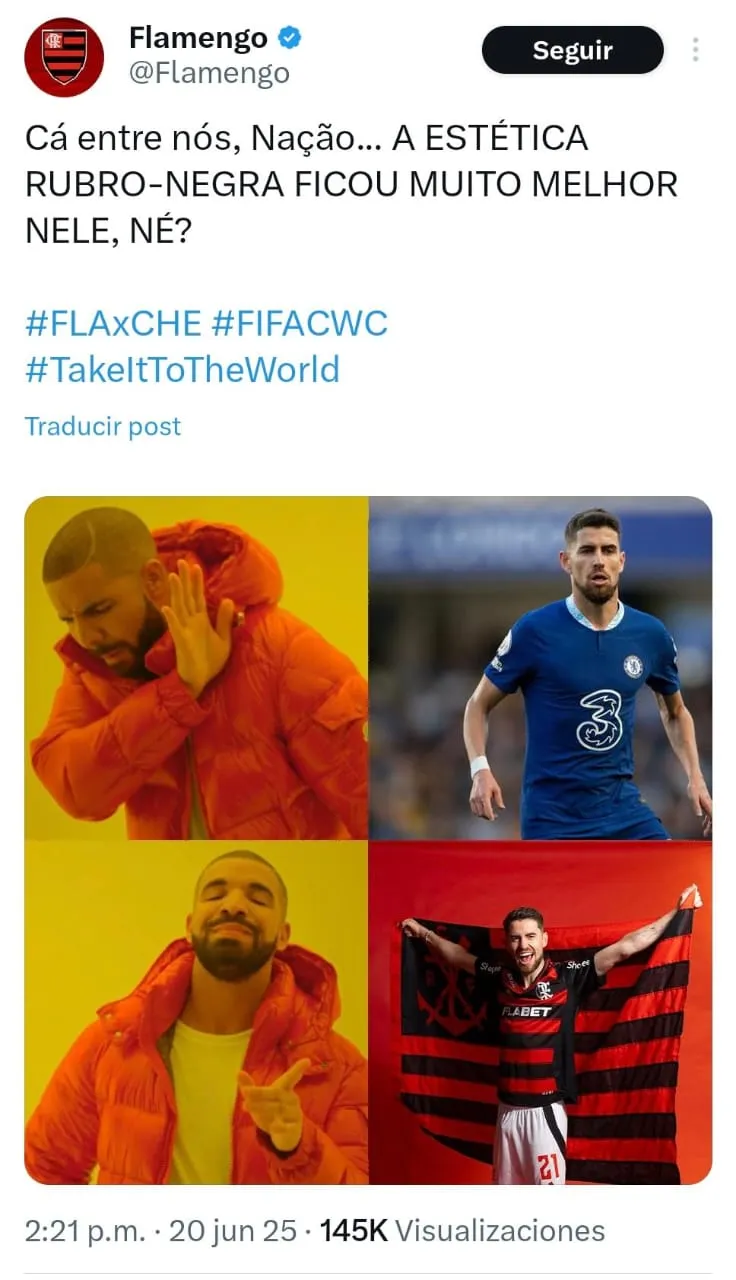Open the #FIFACWC hashtag
Image resolution: width=736 pixels, height=1280 pixels.
pyautogui.click(x=300, y=324)
